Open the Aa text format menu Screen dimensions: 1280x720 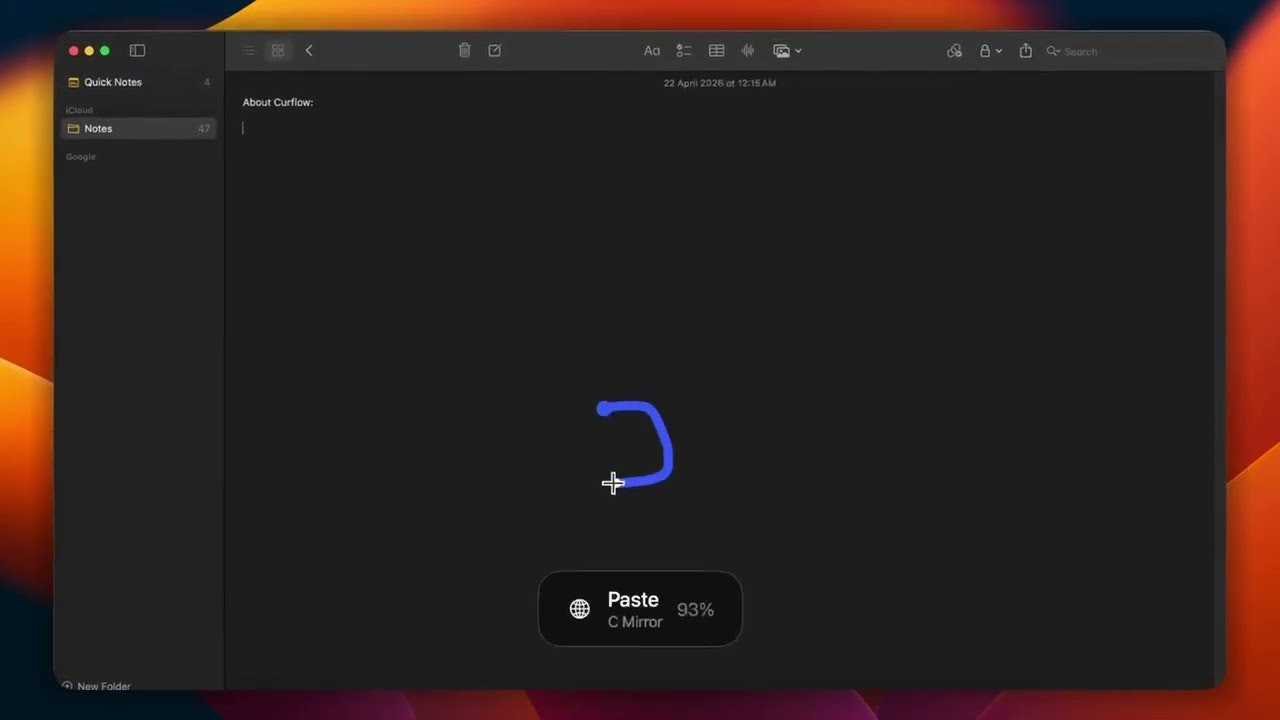pos(652,51)
